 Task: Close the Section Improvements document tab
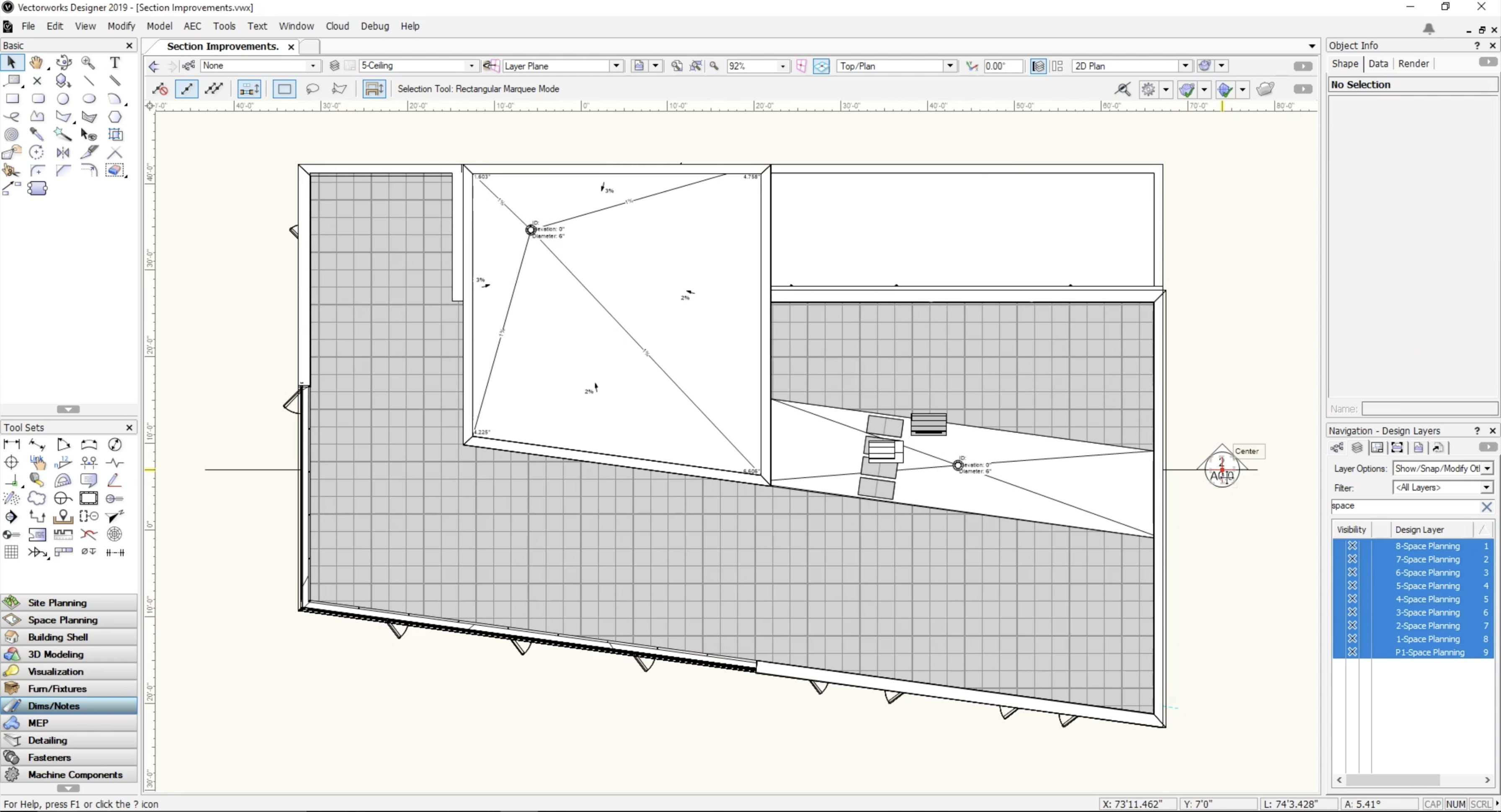pyautogui.click(x=291, y=46)
